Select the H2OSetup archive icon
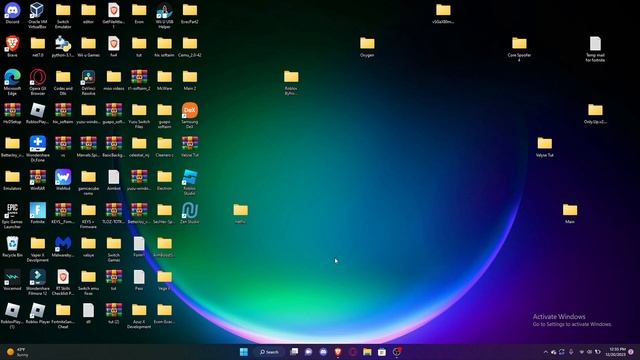The image size is (640, 360). tap(12, 113)
